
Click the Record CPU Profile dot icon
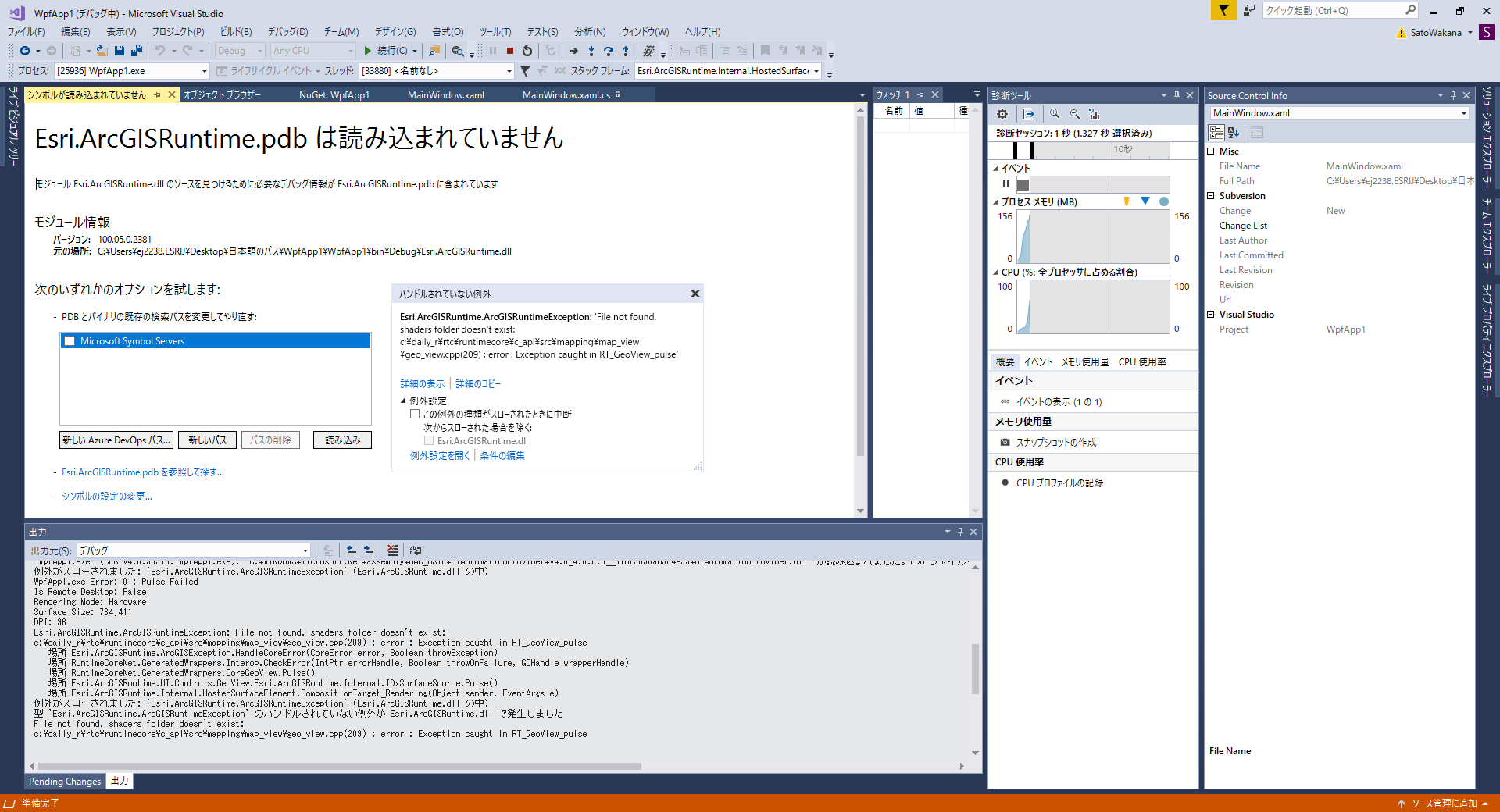[x=1005, y=483]
